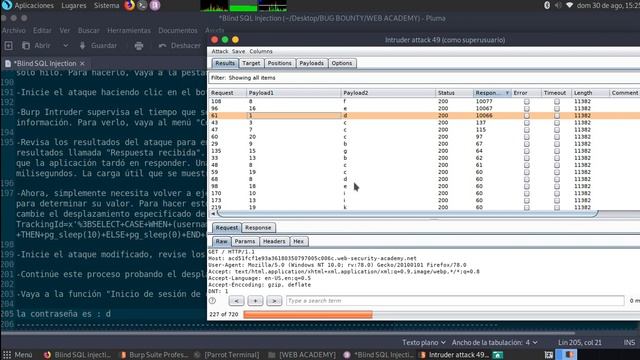Image resolution: width=640 pixels, height=360 pixels.
Task: Open network tray icon
Action: [x=569, y=5]
